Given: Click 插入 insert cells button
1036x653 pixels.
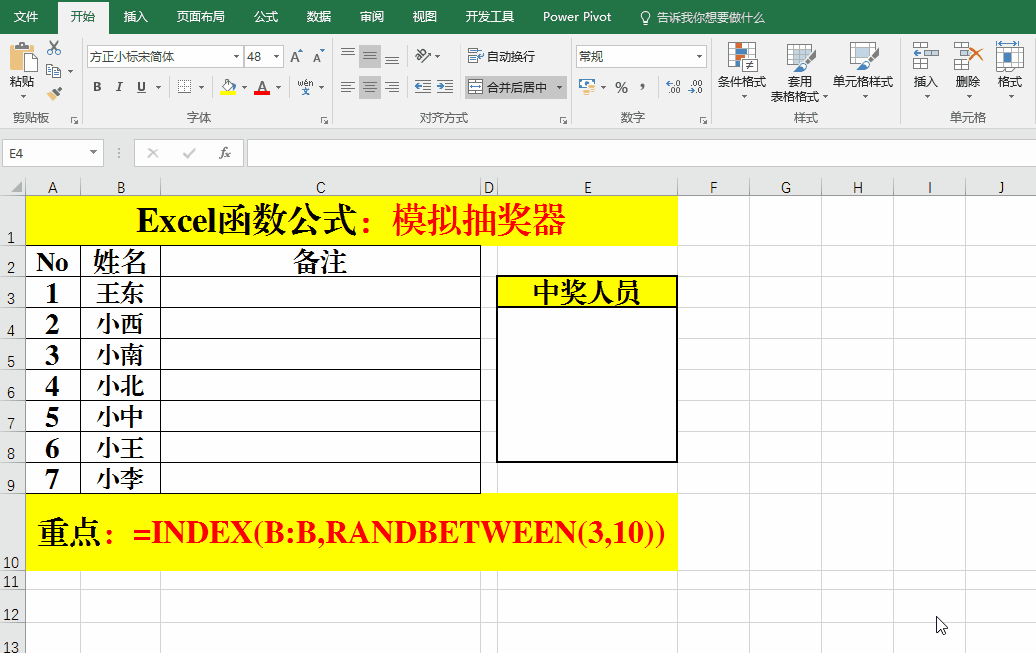Looking at the screenshot, I should [x=926, y=71].
